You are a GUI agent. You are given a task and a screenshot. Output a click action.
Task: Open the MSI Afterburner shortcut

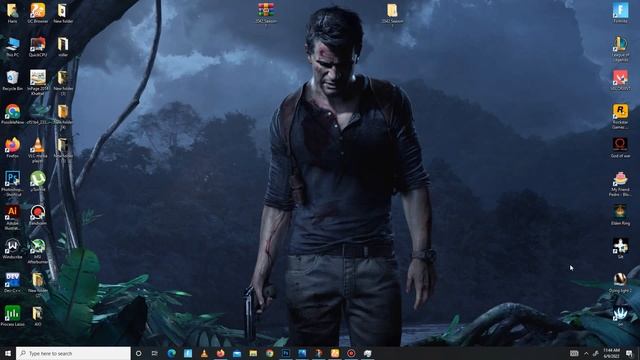pos(38,251)
